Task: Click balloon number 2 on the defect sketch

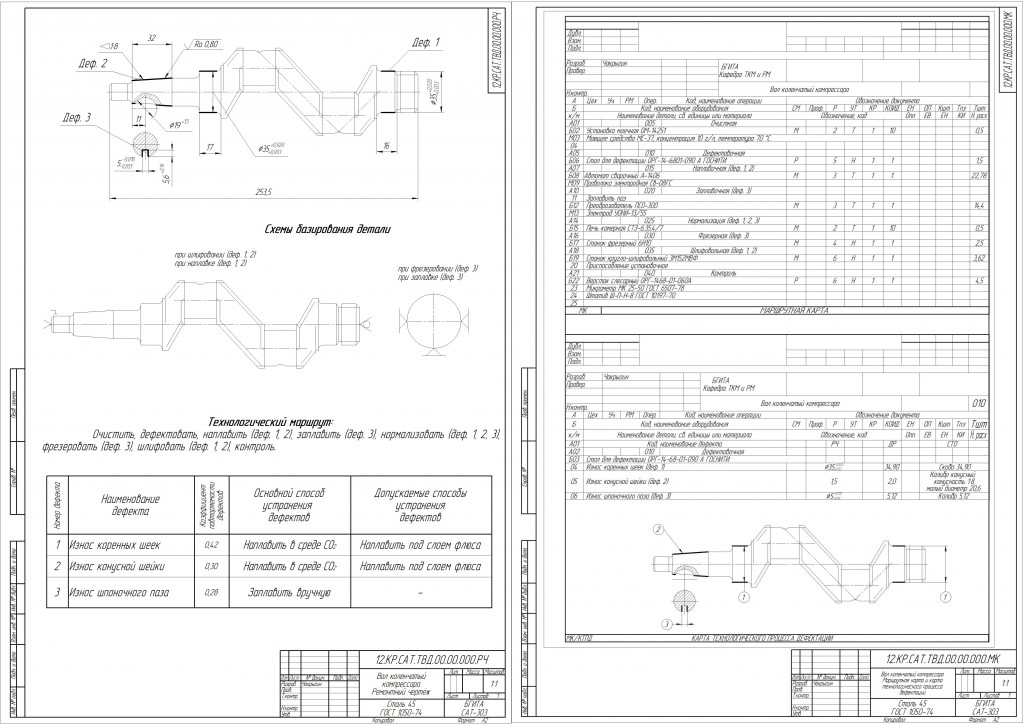Action: coord(659,529)
